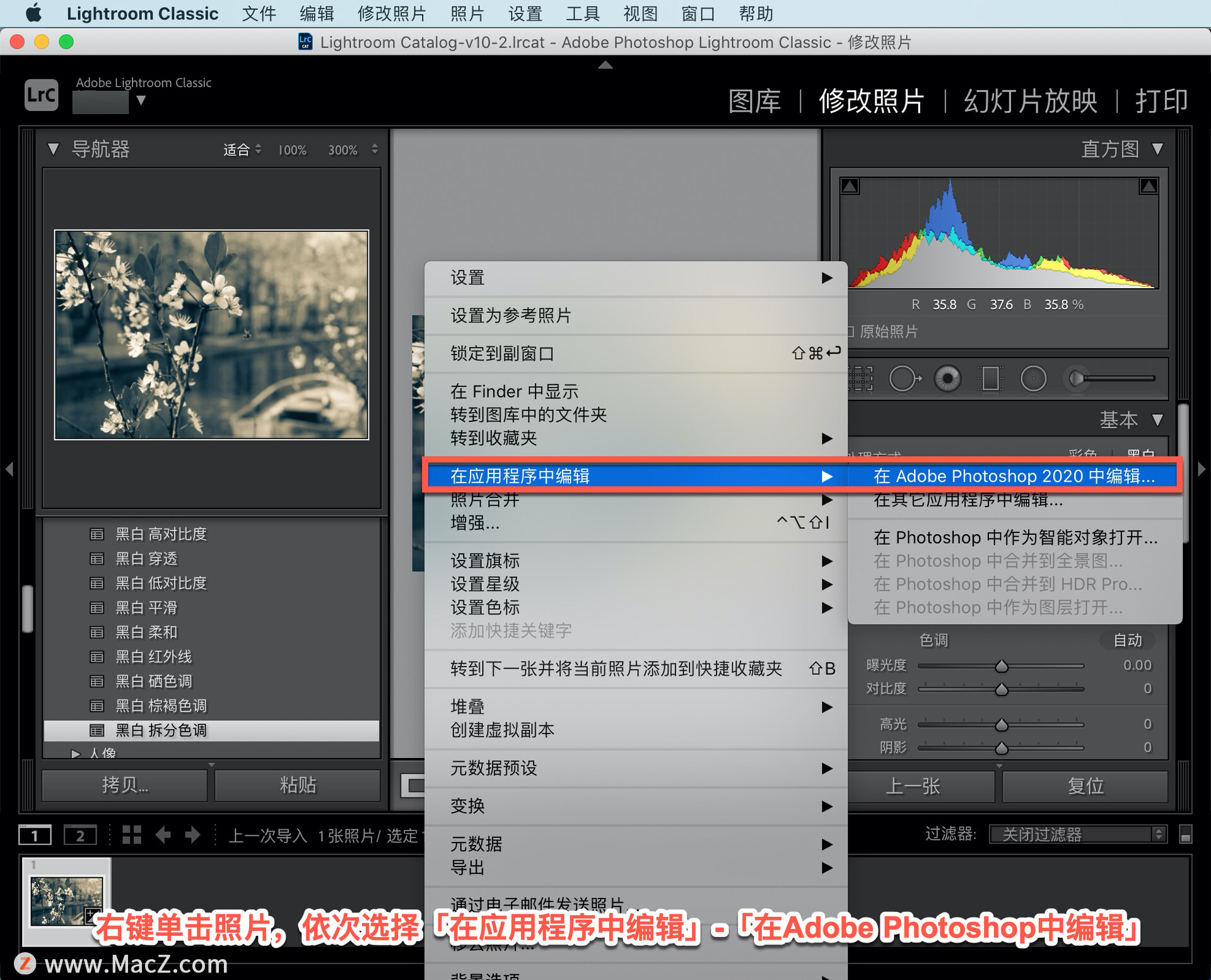Collapse the 导航器 panel
This screenshot has width=1211, height=980.
pyautogui.click(x=54, y=149)
